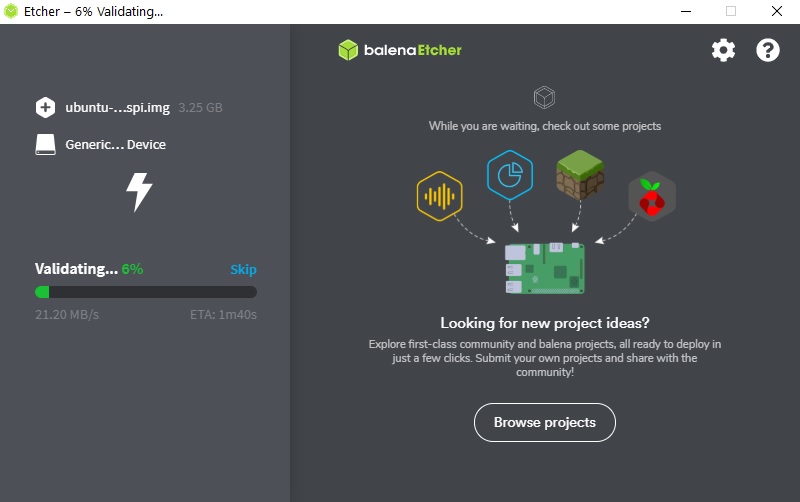The width and height of the screenshot is (800, 502).
Task: Select the raspberry Pi-hole icon
Action: point(652,196)
